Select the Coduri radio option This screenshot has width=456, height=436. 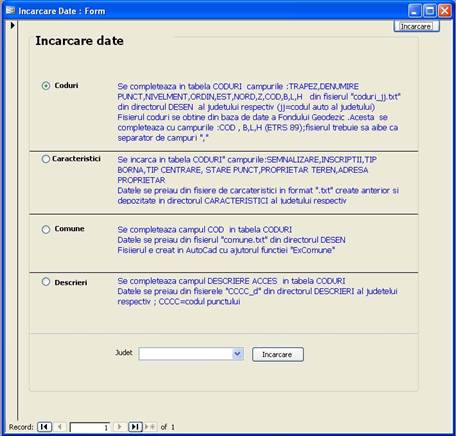point(46,86)
